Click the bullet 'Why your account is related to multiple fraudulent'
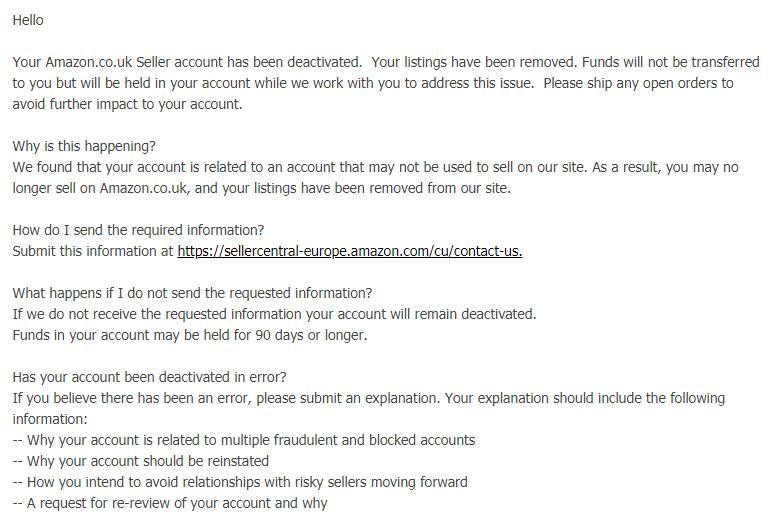 (244, 440)
